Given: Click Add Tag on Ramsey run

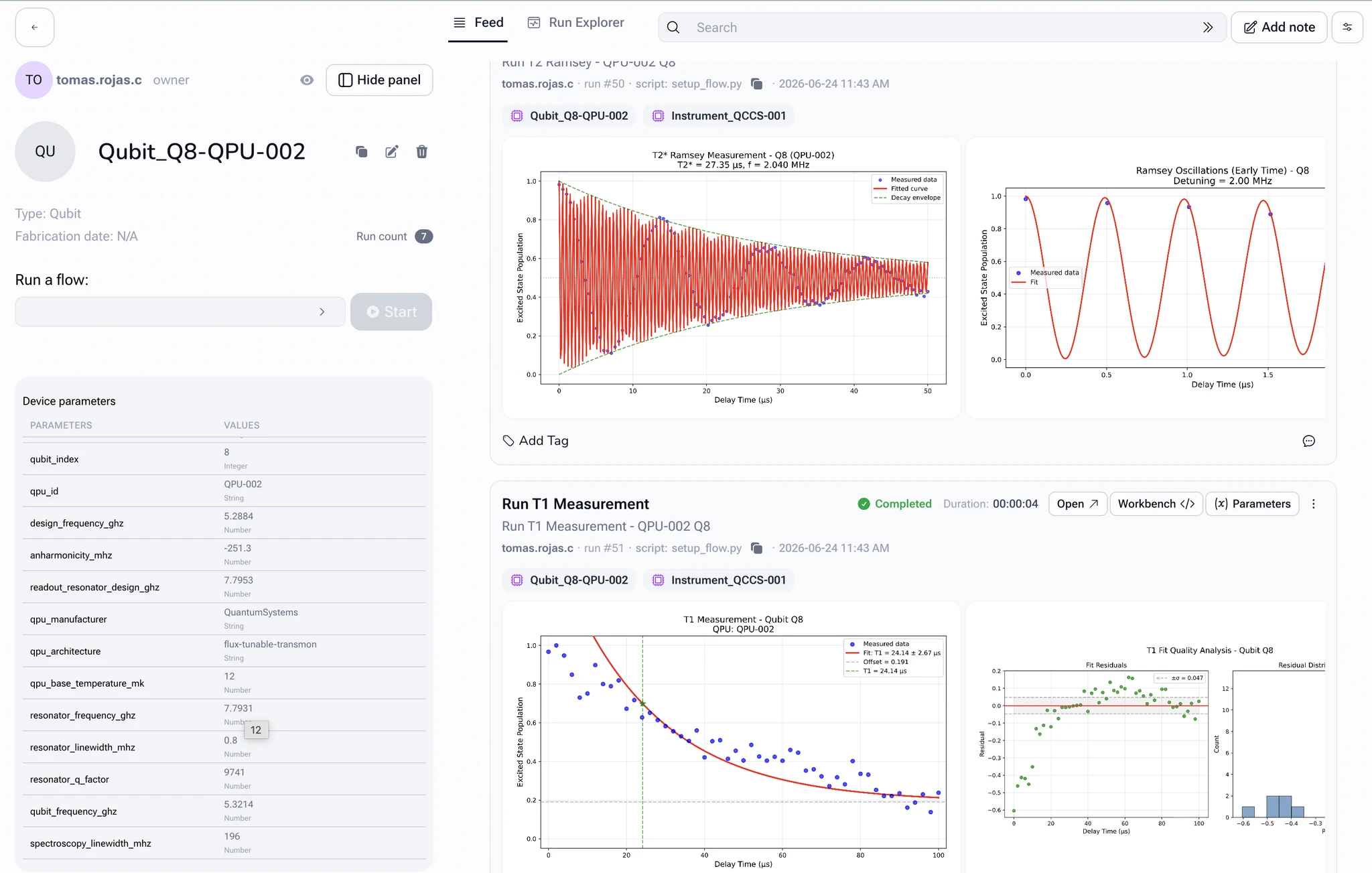Looking at the screenshot, I should (535, 441).
